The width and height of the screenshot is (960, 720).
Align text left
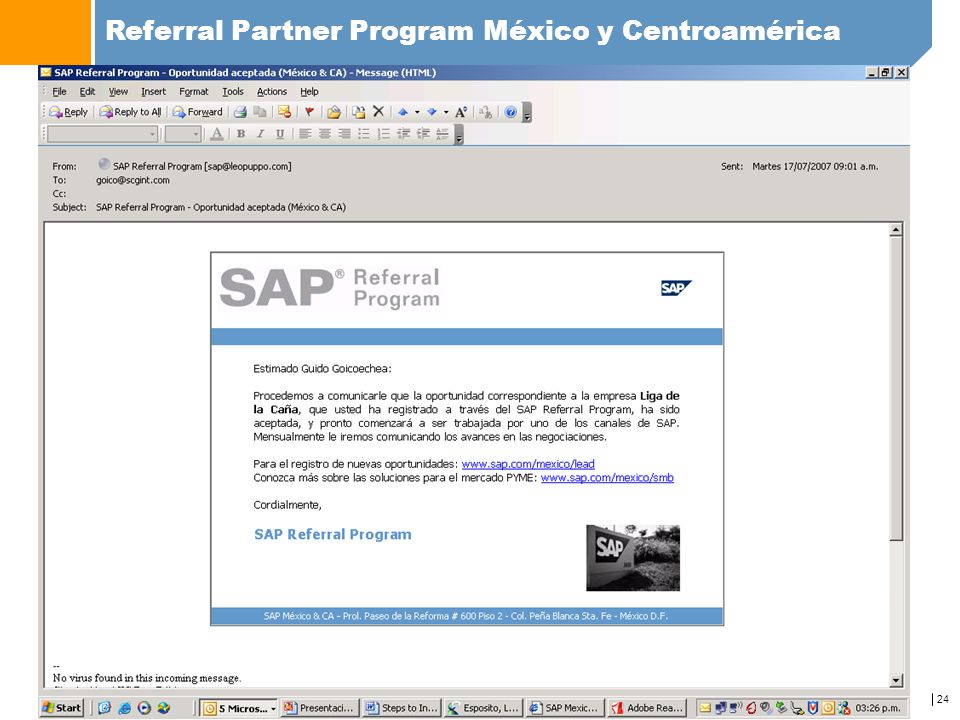pyautogui.click(x=305, y=134)
